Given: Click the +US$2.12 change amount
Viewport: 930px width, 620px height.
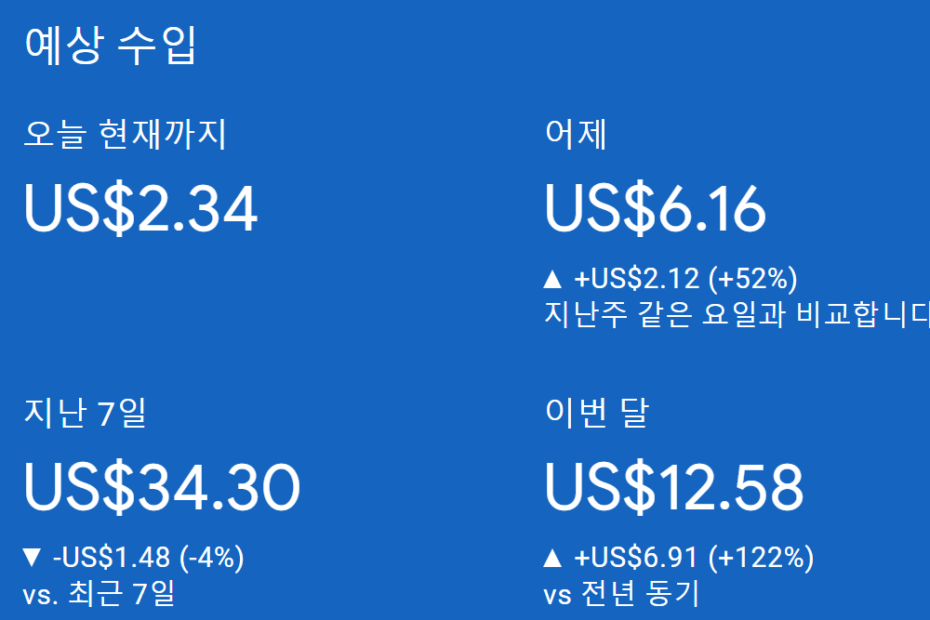Looking at the screenshot, I should coord(636,279).
